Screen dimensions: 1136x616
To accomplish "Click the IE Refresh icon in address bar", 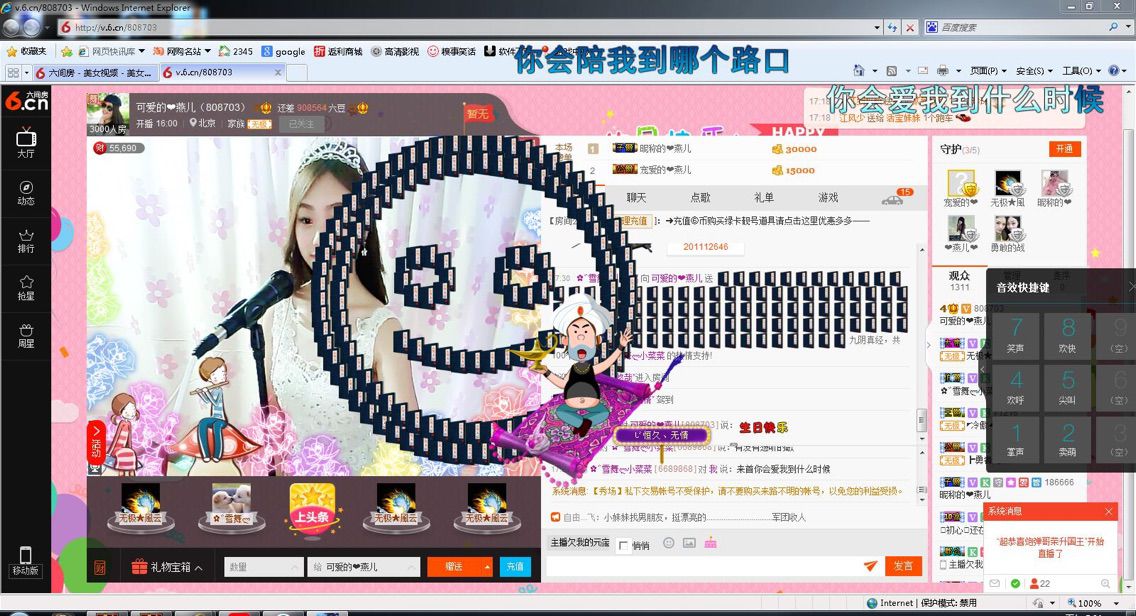I will 893,28.
